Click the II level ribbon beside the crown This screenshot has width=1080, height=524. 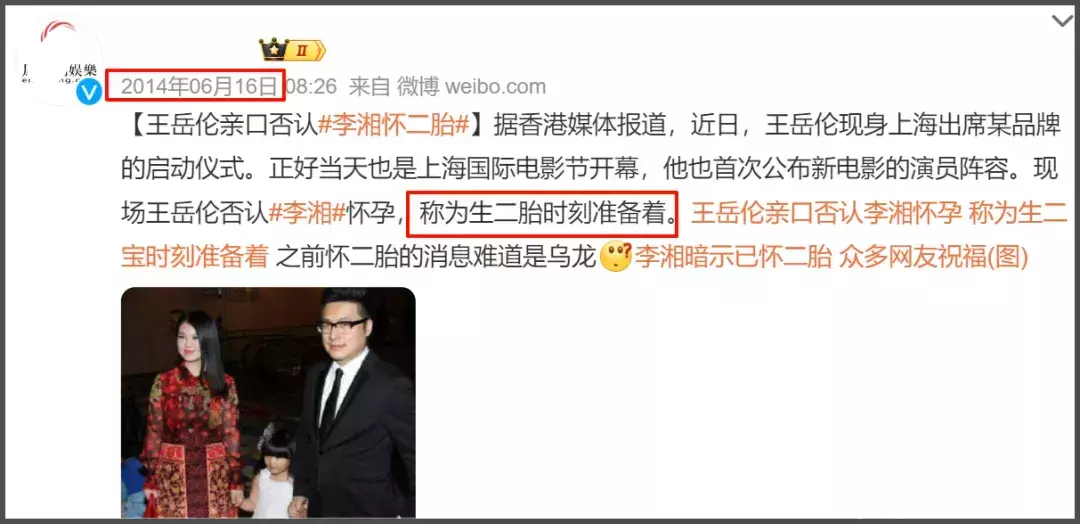[x=304, y=50]
